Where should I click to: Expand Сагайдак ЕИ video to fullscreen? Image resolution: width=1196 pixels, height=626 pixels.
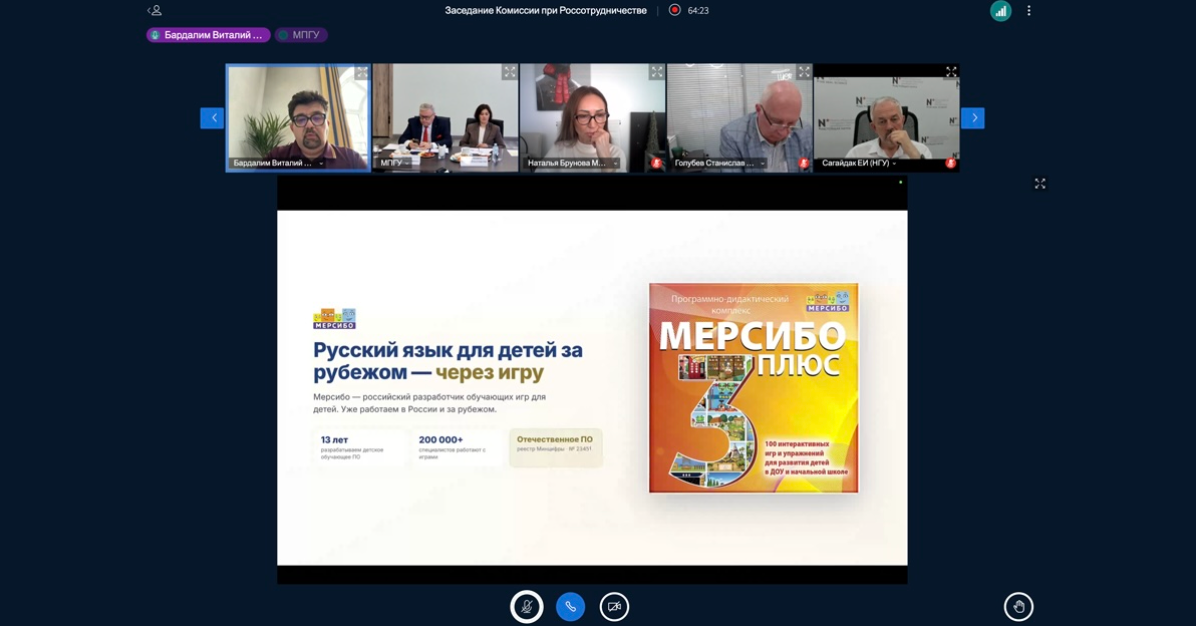[x=951, y=72]
